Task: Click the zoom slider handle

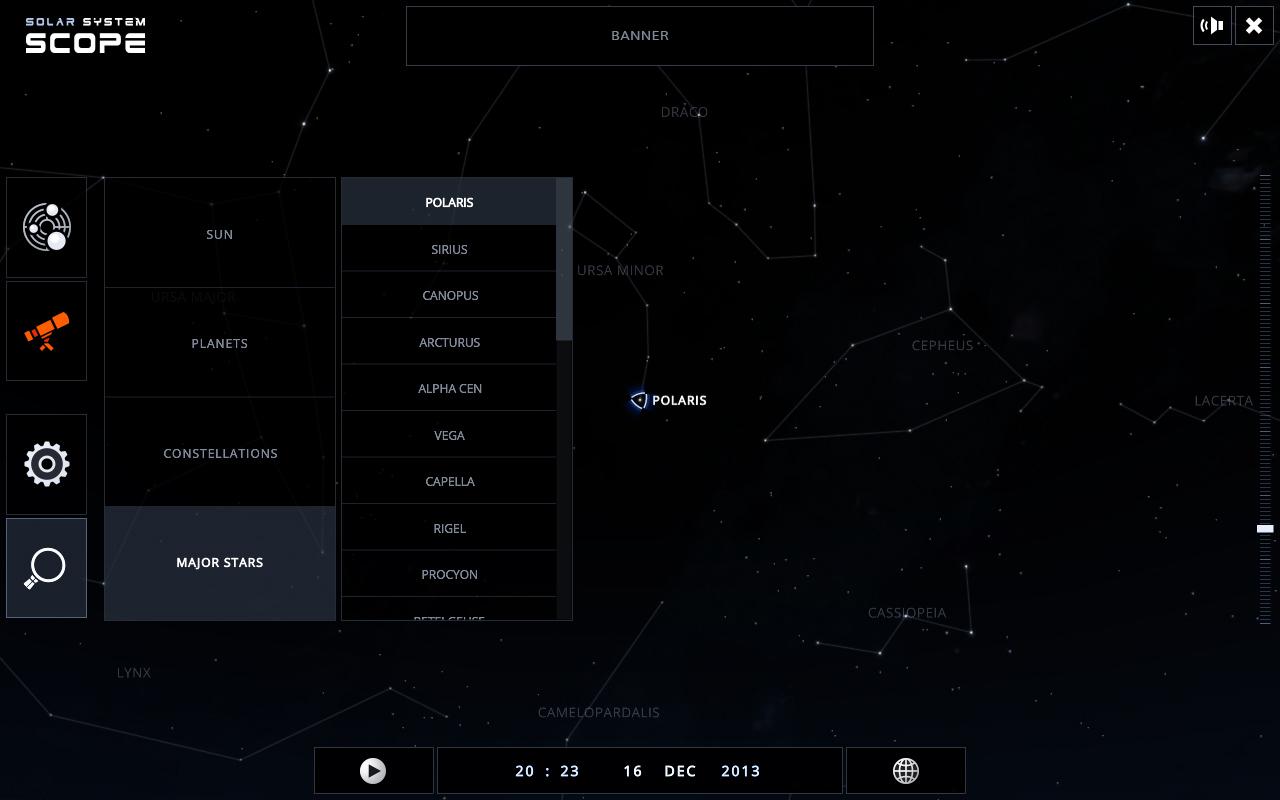Action: pyautogui.click(x=1265, y=528)
